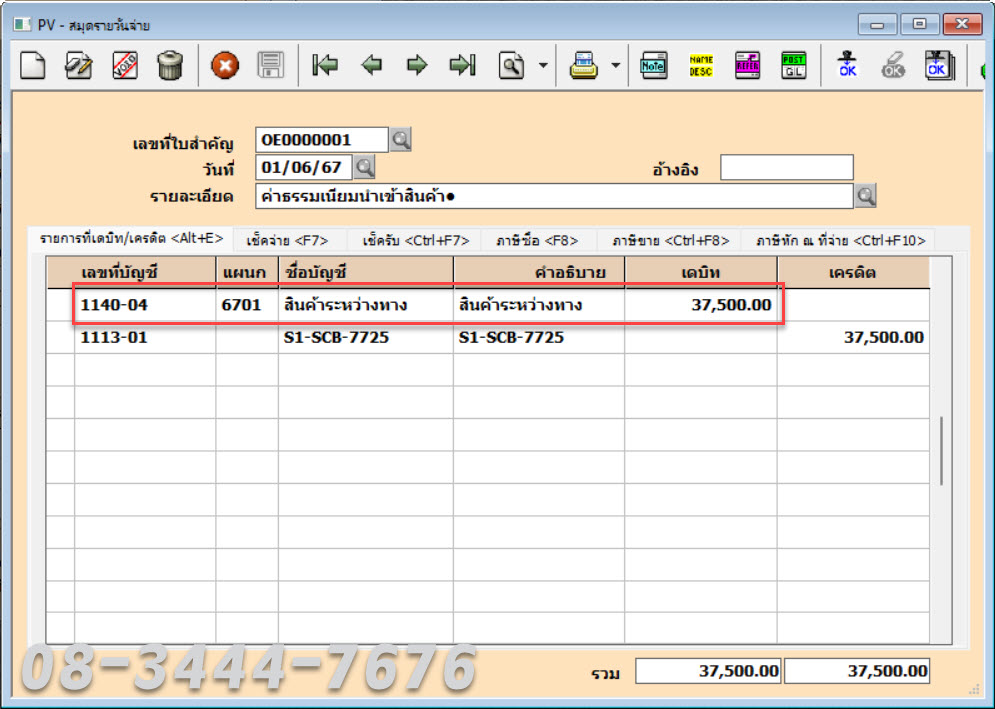This screenshot has height=709, width=995.
Task: Open the printer dropdown arrow
Action: click(x=616, y=65)
